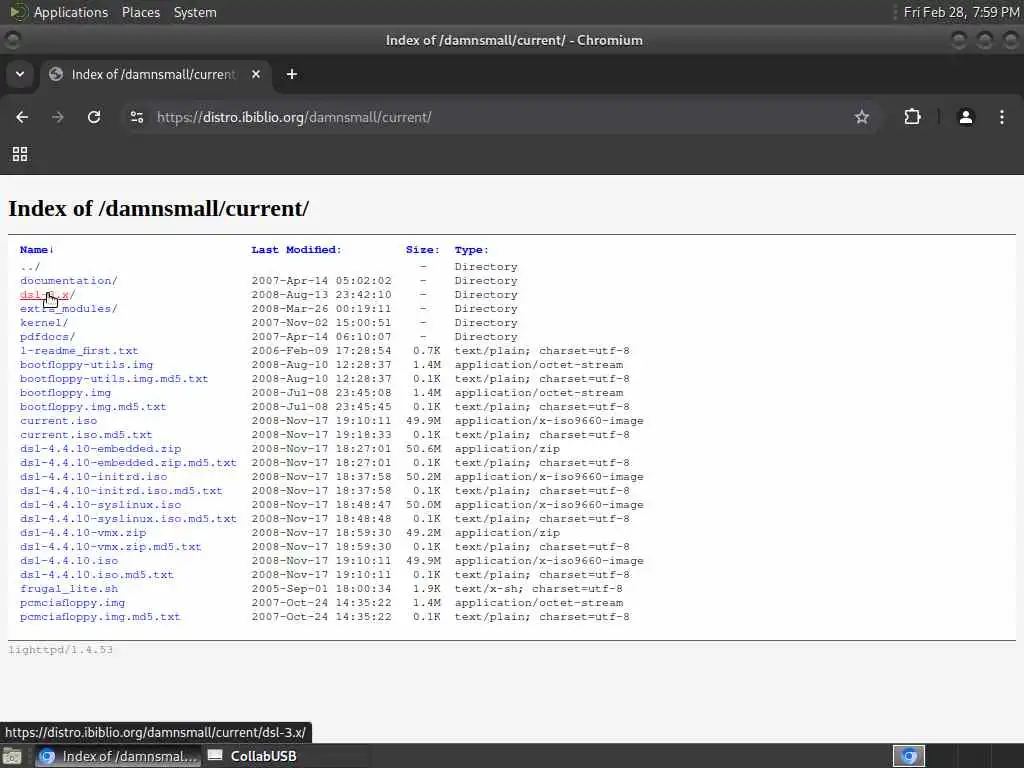
Task: Sort listing by the Size column header
Action: (423, 249)
